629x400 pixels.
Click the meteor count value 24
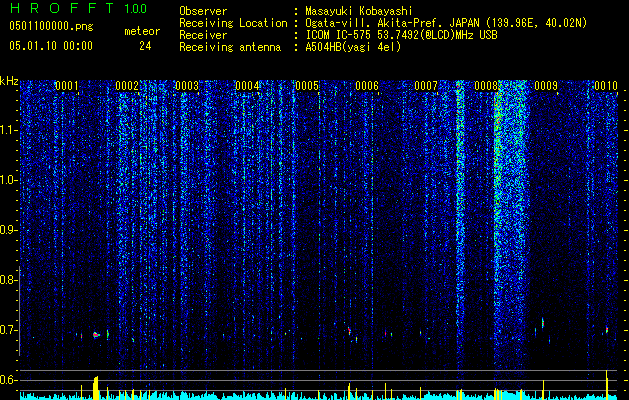click(145, 46)
